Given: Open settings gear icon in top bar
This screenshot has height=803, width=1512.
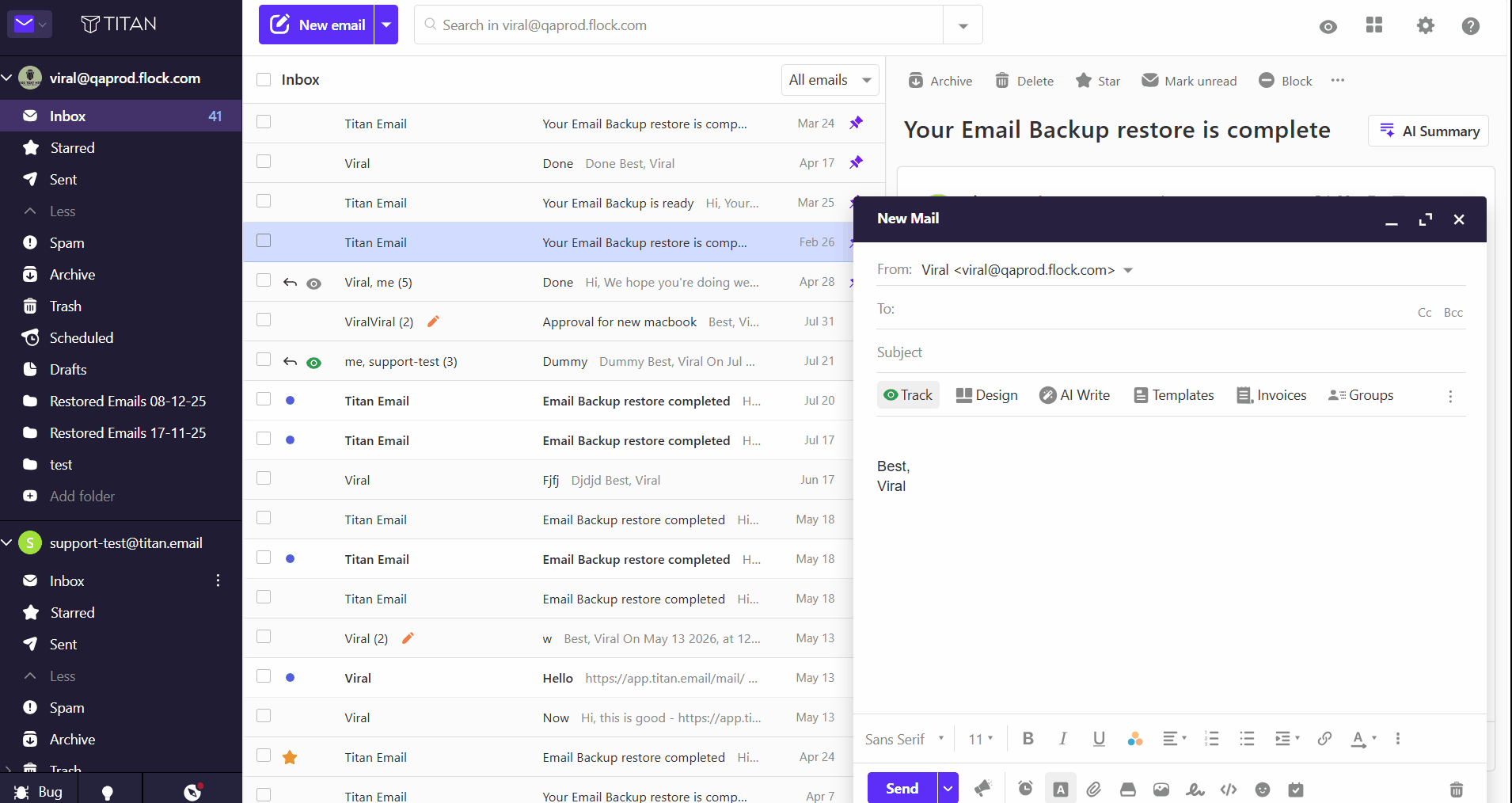Looking at the screenshot, I should coord(1426,26).
